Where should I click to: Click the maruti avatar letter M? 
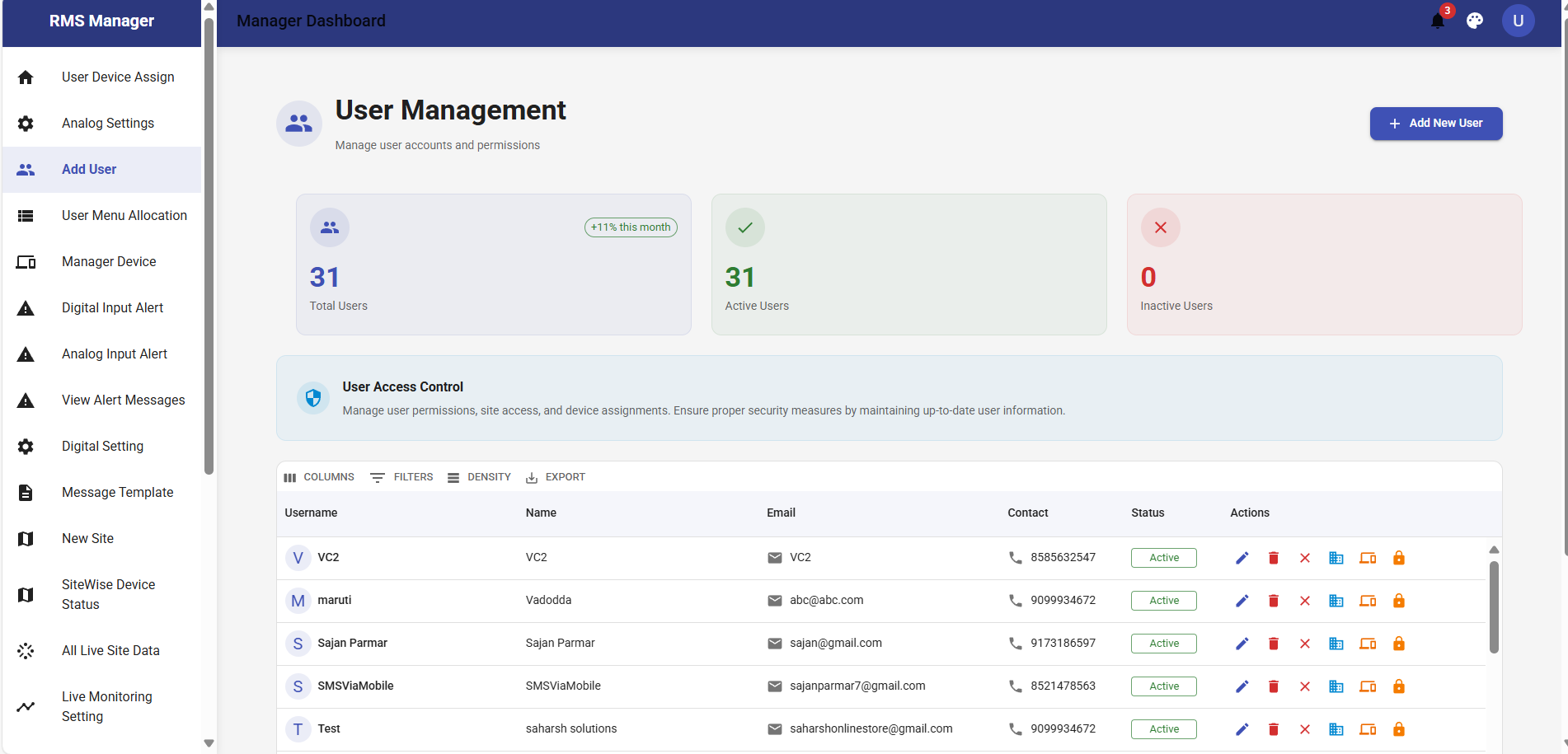coord(298,601)
